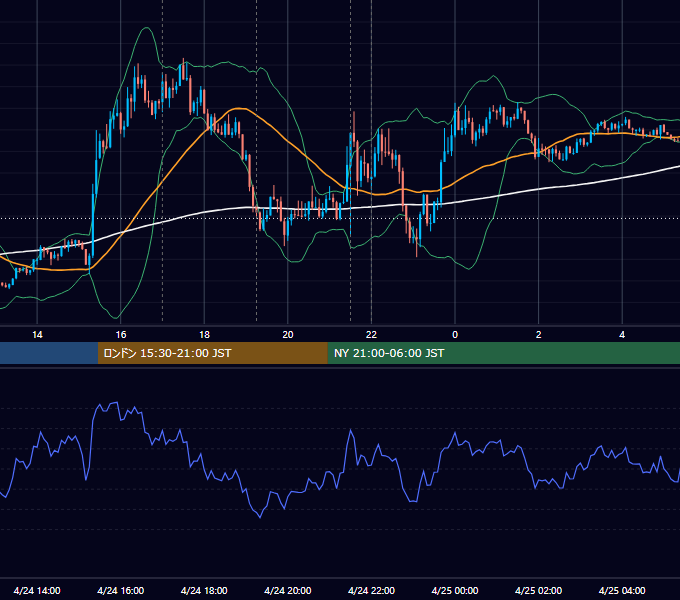
Task: Click the 4/24 14:00 date label
Action: [x=37, y=590]
